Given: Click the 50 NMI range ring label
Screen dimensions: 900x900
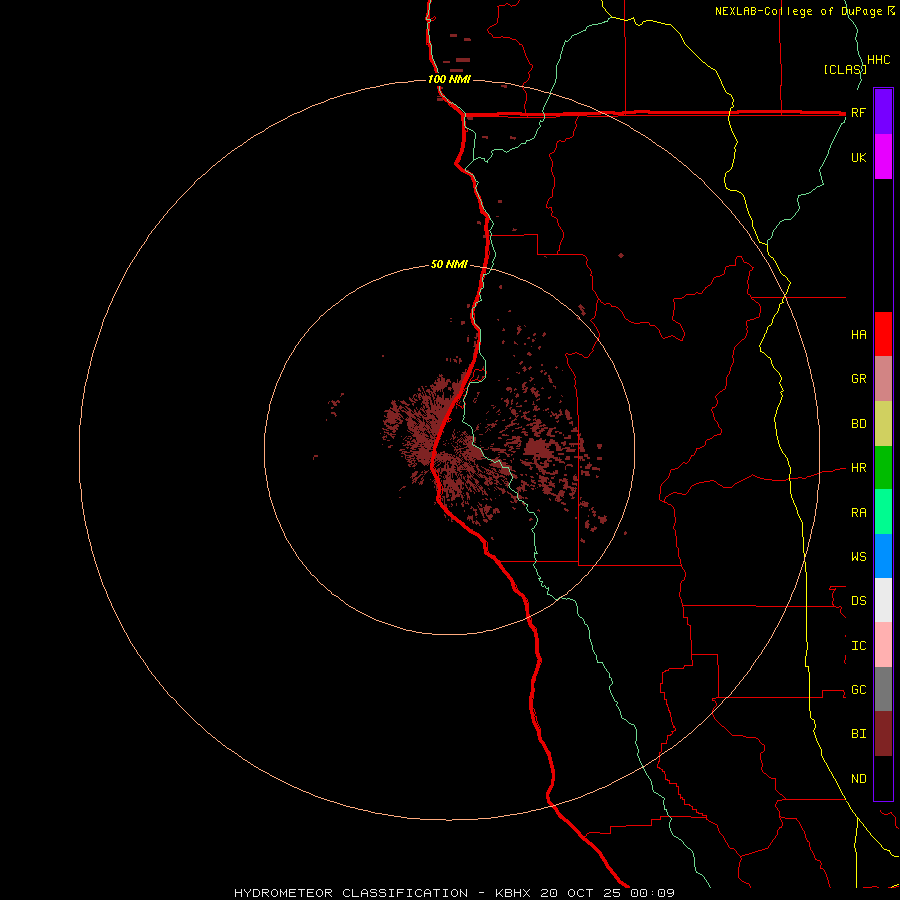Looking at the screenshot, I should coord(449,265).
